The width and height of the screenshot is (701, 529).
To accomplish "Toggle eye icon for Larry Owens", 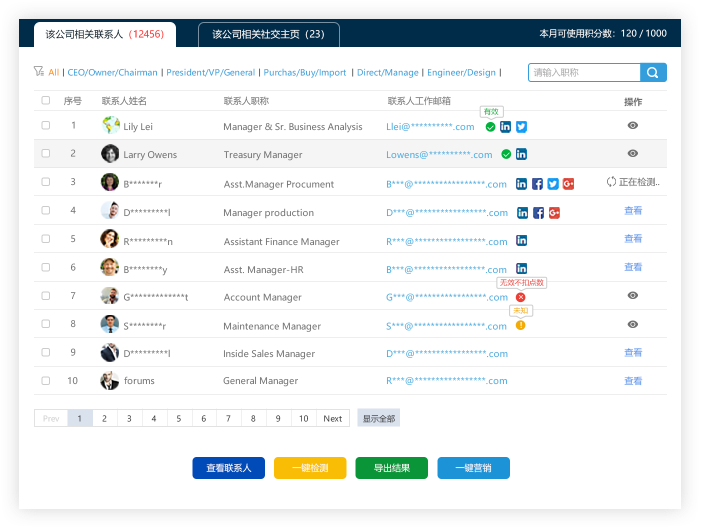I will [x=632, y=154].
